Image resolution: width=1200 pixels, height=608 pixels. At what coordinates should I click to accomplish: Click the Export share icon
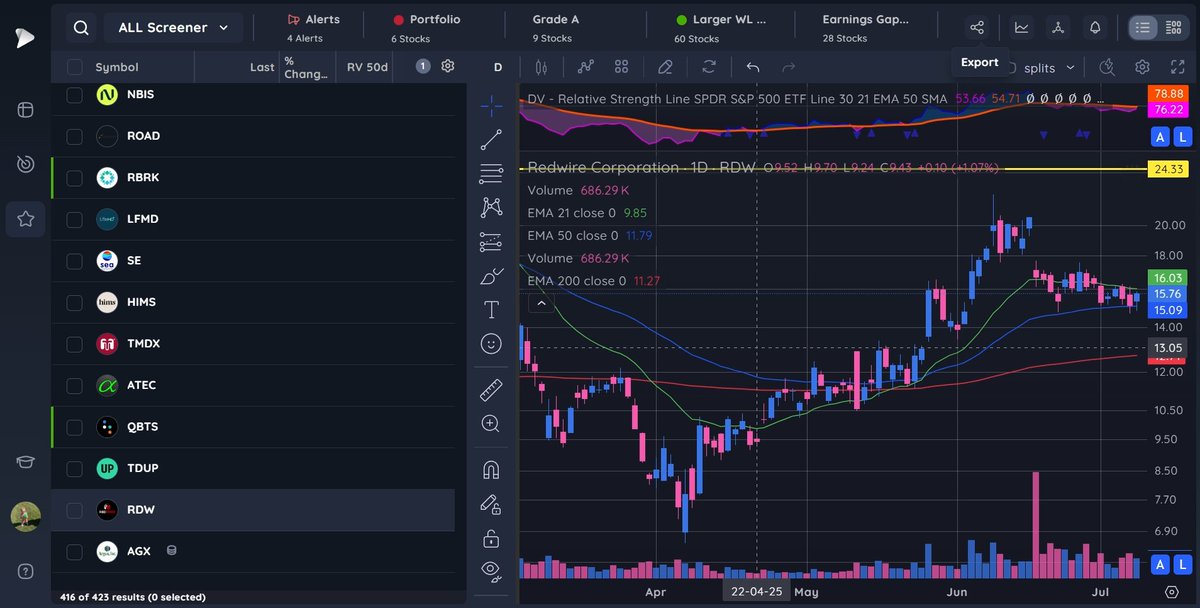[977, 28]
